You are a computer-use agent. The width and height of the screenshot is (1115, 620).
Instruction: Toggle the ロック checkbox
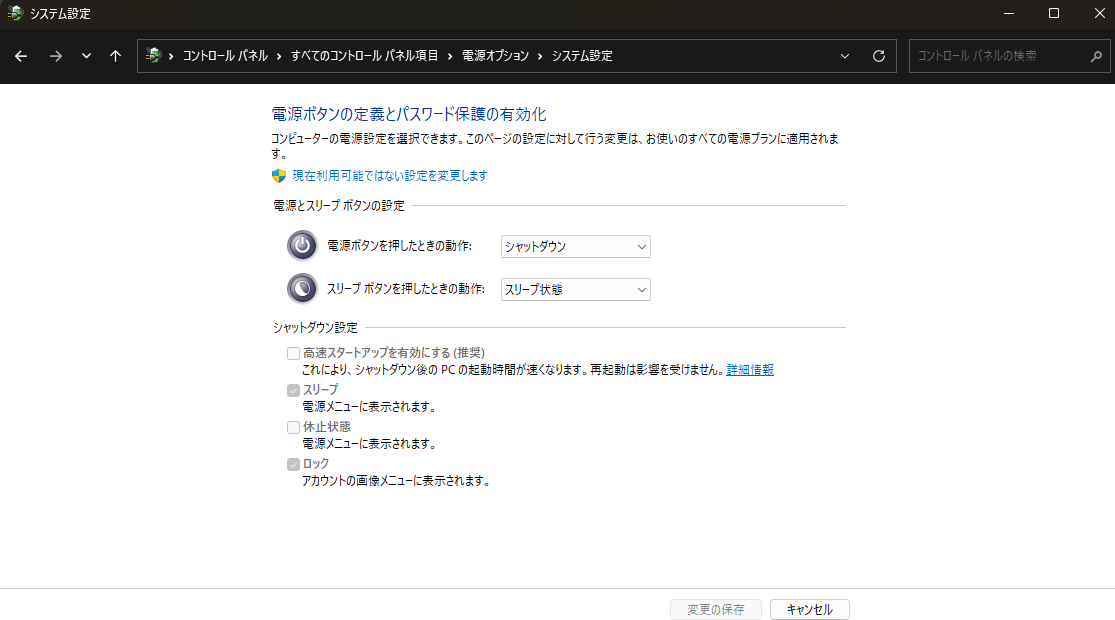coord(293,464)
